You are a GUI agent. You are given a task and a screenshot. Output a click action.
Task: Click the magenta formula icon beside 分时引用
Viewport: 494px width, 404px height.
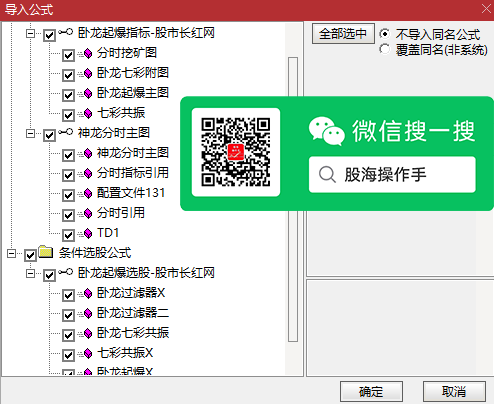click(88, 214)
